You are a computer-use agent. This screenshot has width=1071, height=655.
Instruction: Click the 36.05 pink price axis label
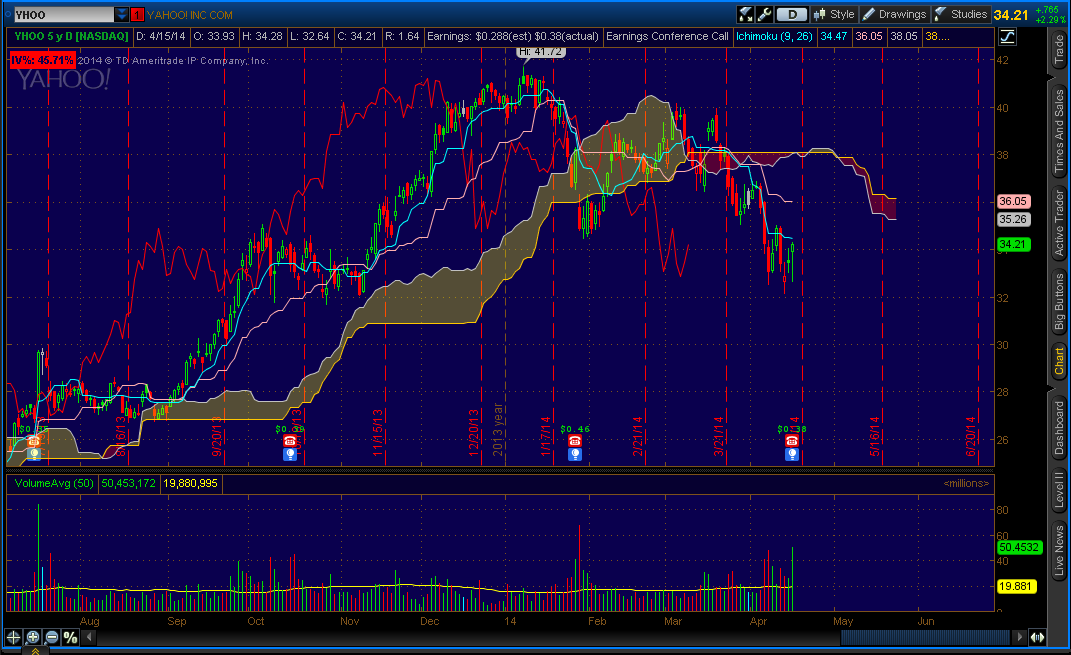pos(1013,201)
